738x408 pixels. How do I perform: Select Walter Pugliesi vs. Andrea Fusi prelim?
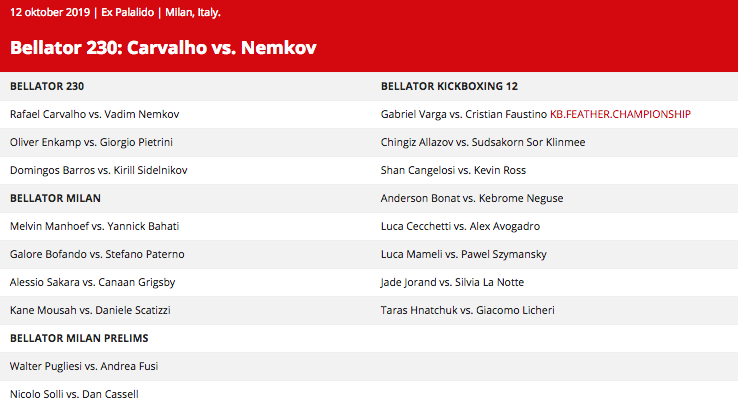click(86, 366)
